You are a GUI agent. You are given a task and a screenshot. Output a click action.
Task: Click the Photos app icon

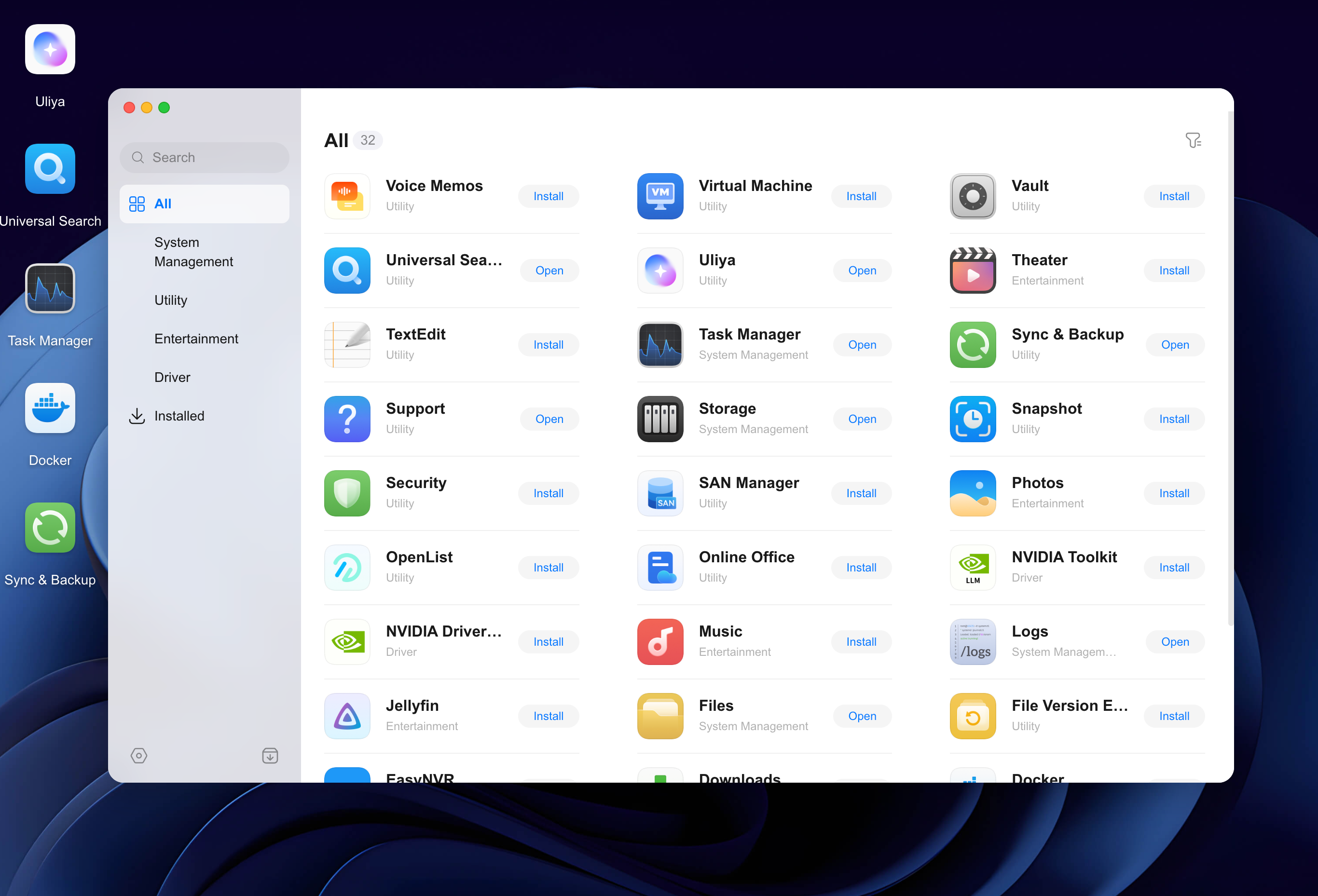click(973, 493)
